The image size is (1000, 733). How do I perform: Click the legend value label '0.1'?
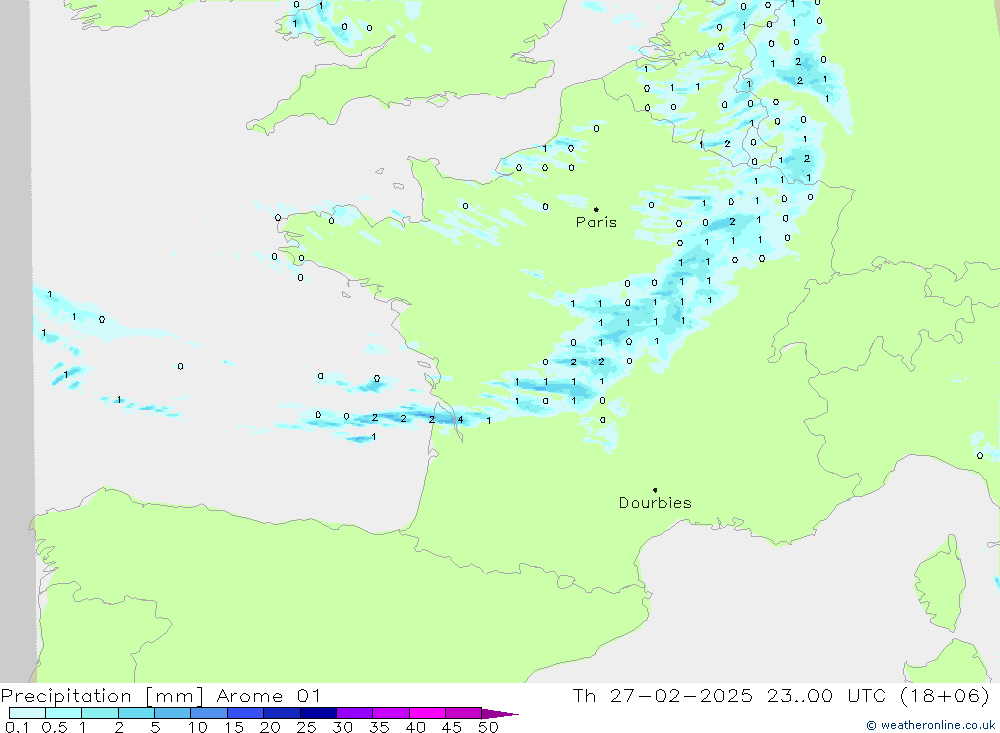click(17, 727)
